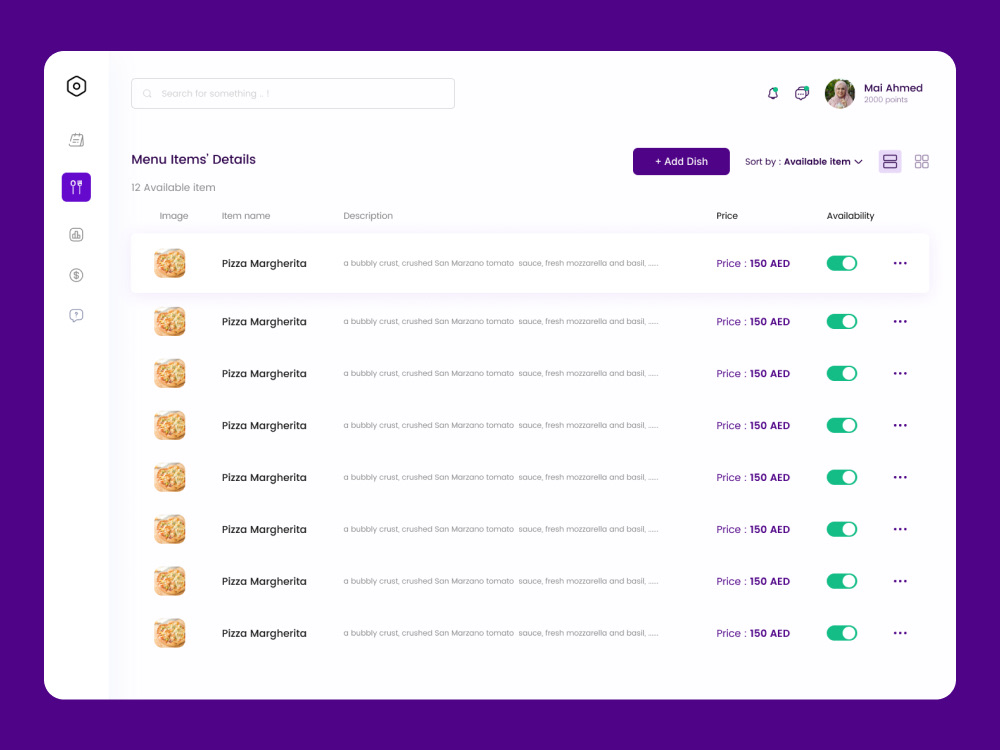
Task: Toggle availability of seventh Pizza Margherita row
Action: 841,581
